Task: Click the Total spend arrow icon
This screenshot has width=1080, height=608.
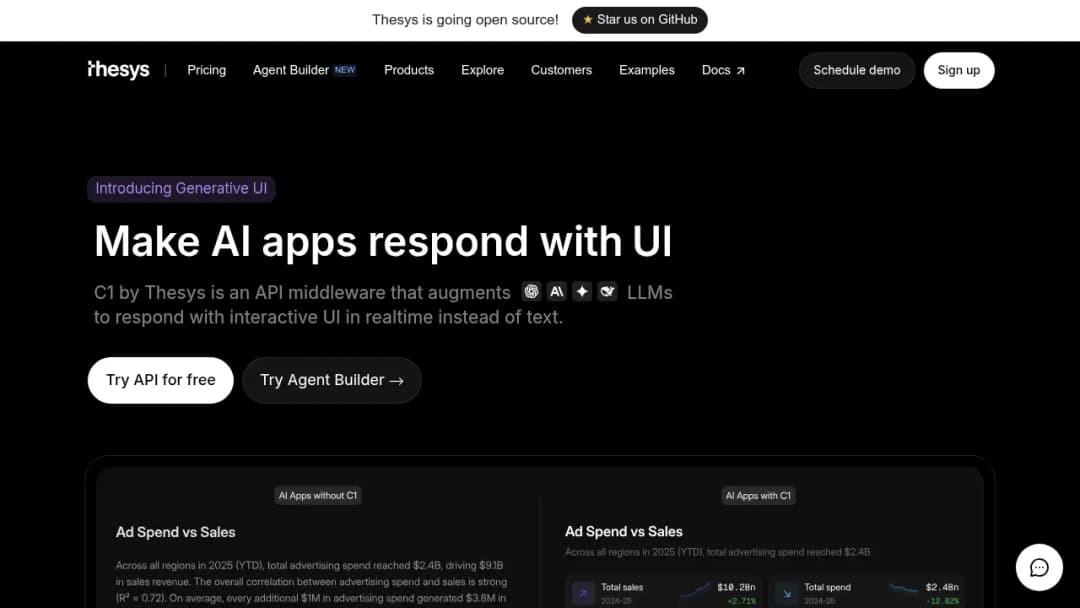Action: tap(787, 593)
